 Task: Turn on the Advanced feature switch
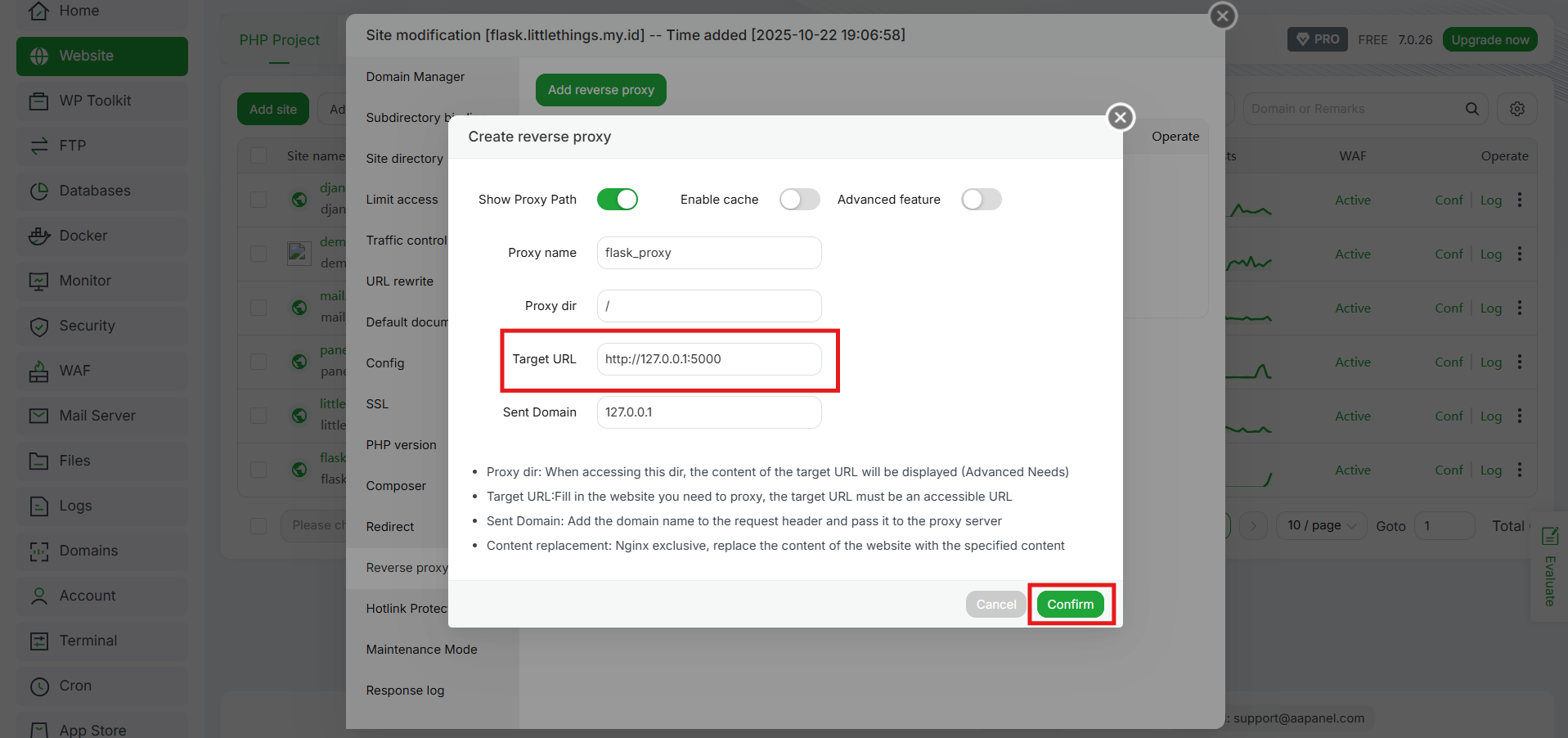tap(981, 200)
